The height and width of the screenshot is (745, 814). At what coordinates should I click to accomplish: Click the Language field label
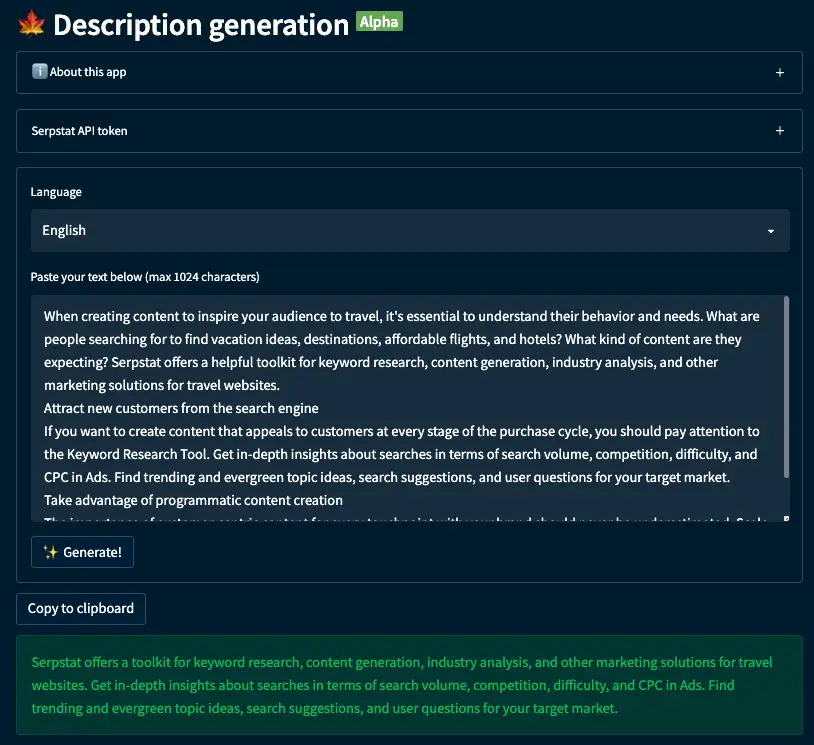[56, 192]
